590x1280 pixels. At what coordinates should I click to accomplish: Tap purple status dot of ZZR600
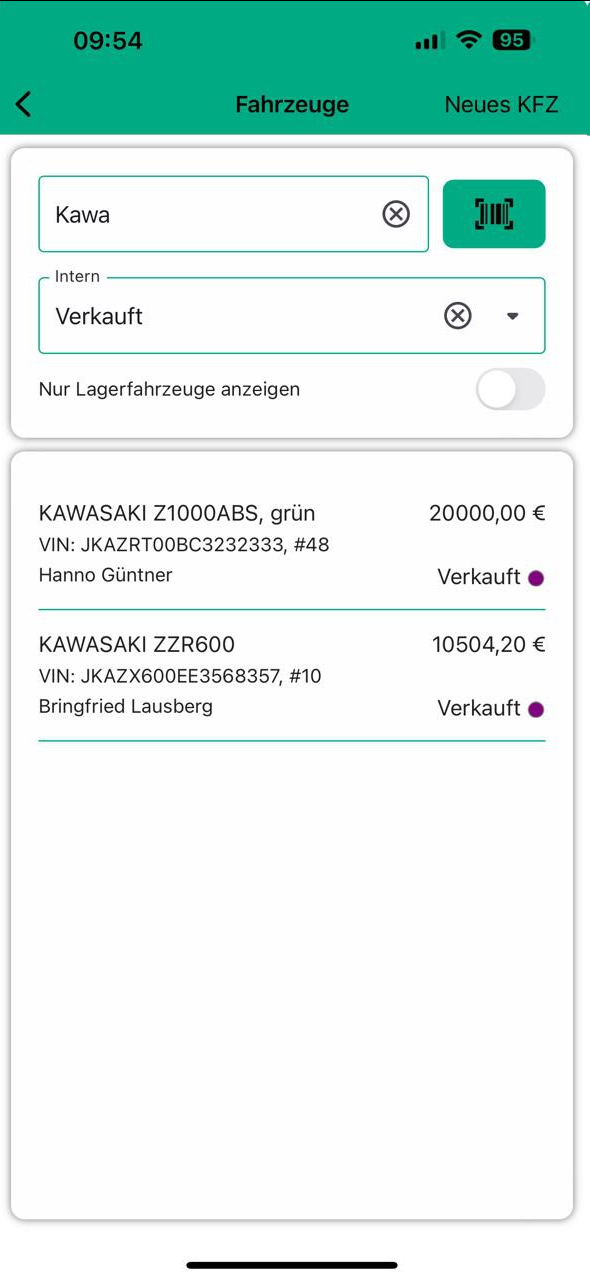tap(536, 709)
